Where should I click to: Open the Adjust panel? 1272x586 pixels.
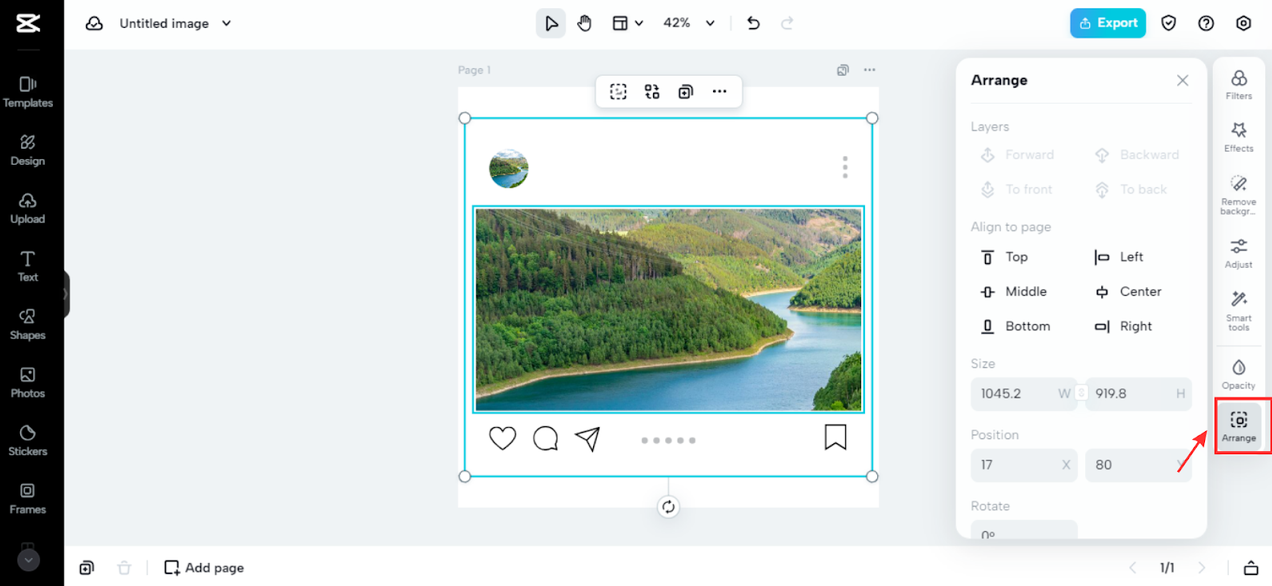point(1238,254)
